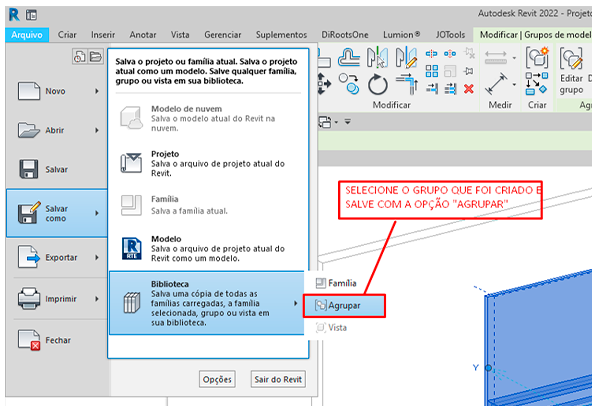The width and height of the screenshot is (596, 411).
Task: Open the Modificar | Grupos de modelo tab
Action: (534, 35)
